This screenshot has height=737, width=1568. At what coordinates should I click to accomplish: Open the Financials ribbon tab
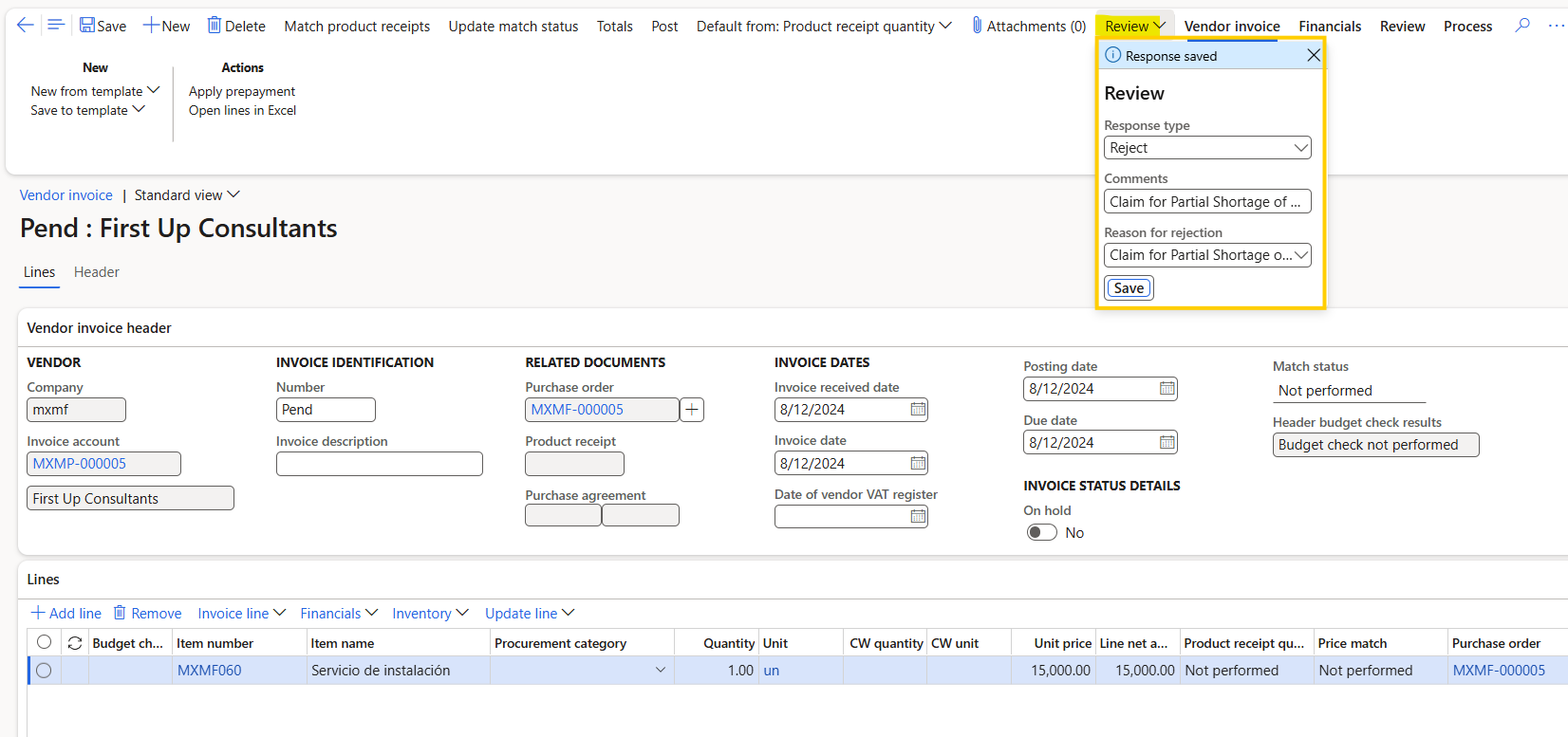pyautogui.click(x=1330, y=27)
